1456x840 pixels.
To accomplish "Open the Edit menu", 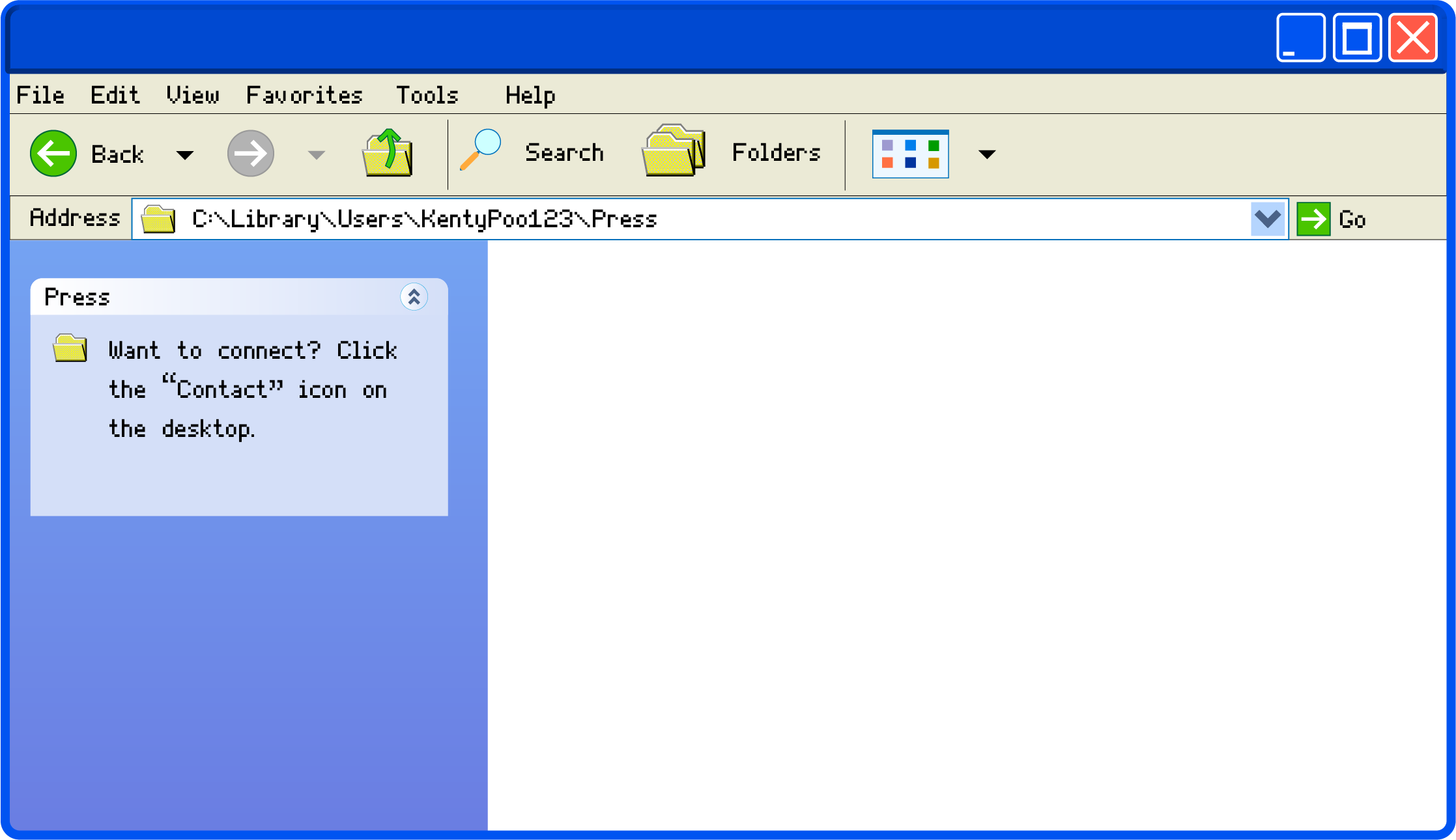I will coord(115,95).
